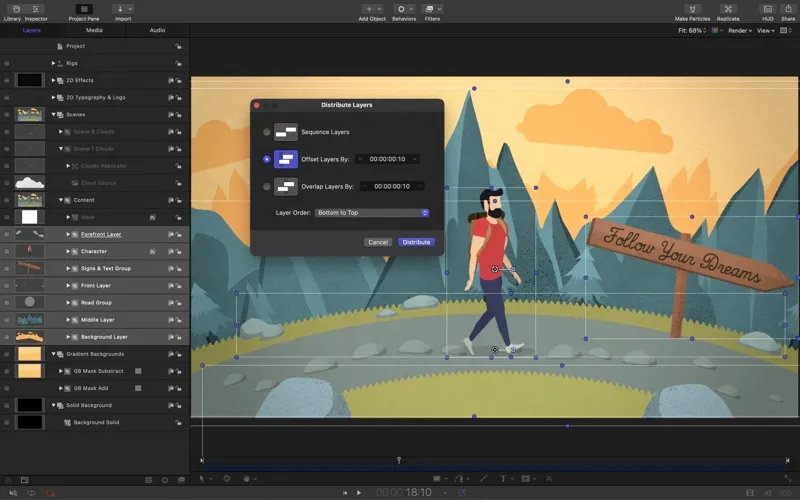Select the rectangle shape tool
The image size is (800, 500).
[437, 479]
